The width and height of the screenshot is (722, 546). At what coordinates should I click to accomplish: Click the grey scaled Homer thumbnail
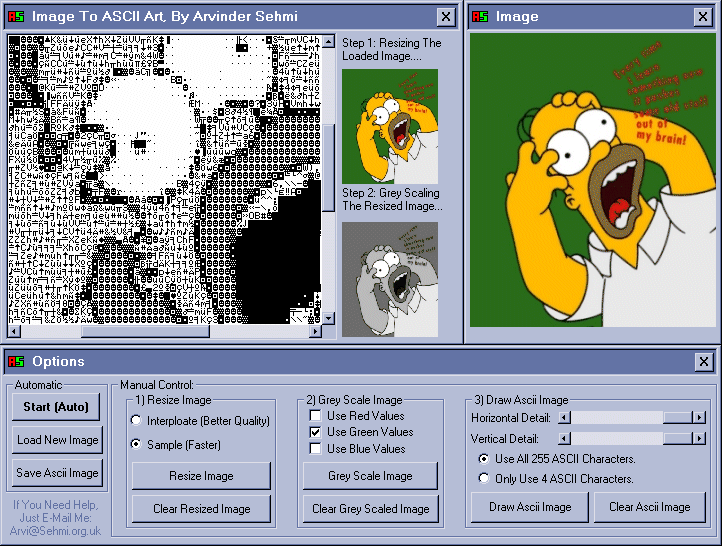click(x=389, y=279)
